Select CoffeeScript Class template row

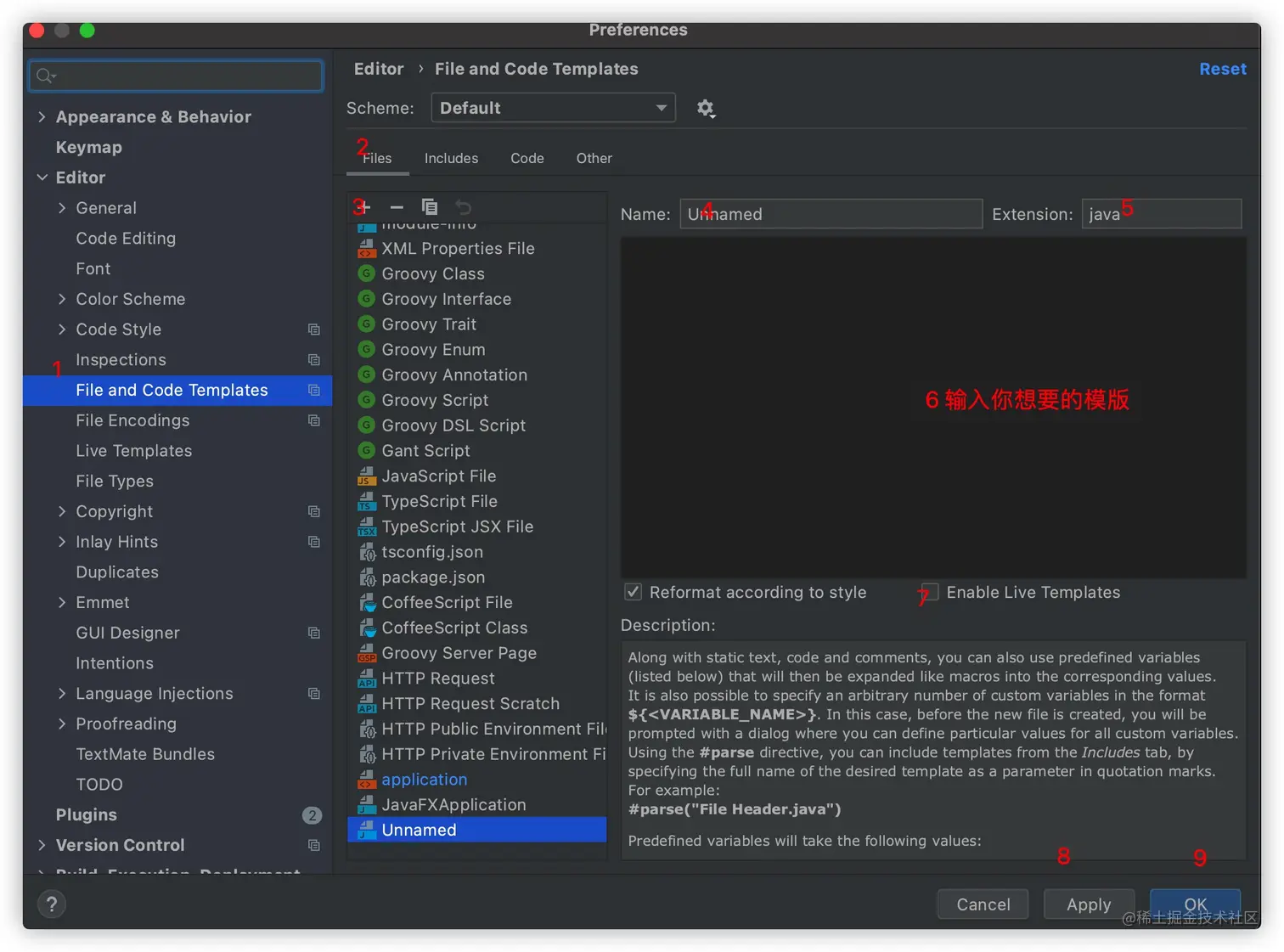click(x=477, y=628)
